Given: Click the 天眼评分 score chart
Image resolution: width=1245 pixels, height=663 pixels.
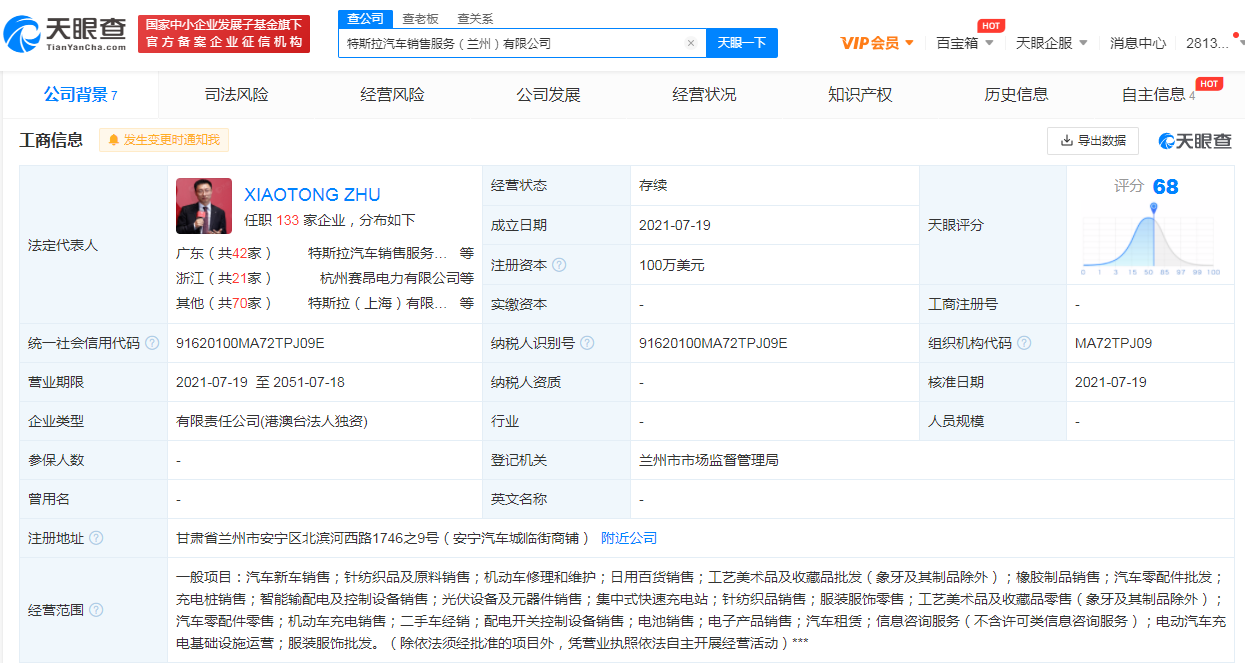Looking at the screenshot, I should (1151, 240).
